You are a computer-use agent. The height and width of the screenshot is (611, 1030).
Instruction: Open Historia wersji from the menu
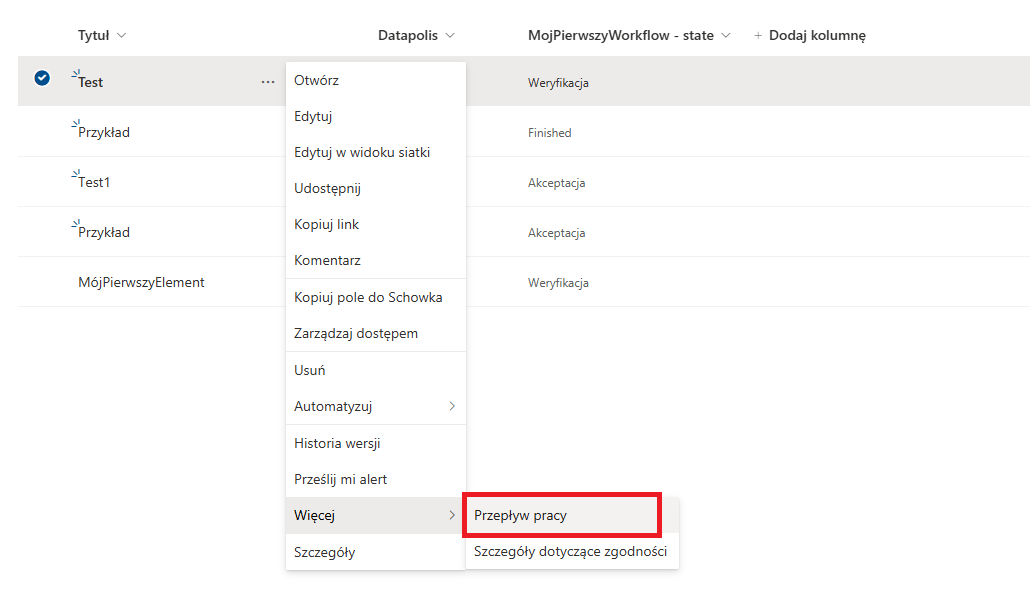(337, 443)
